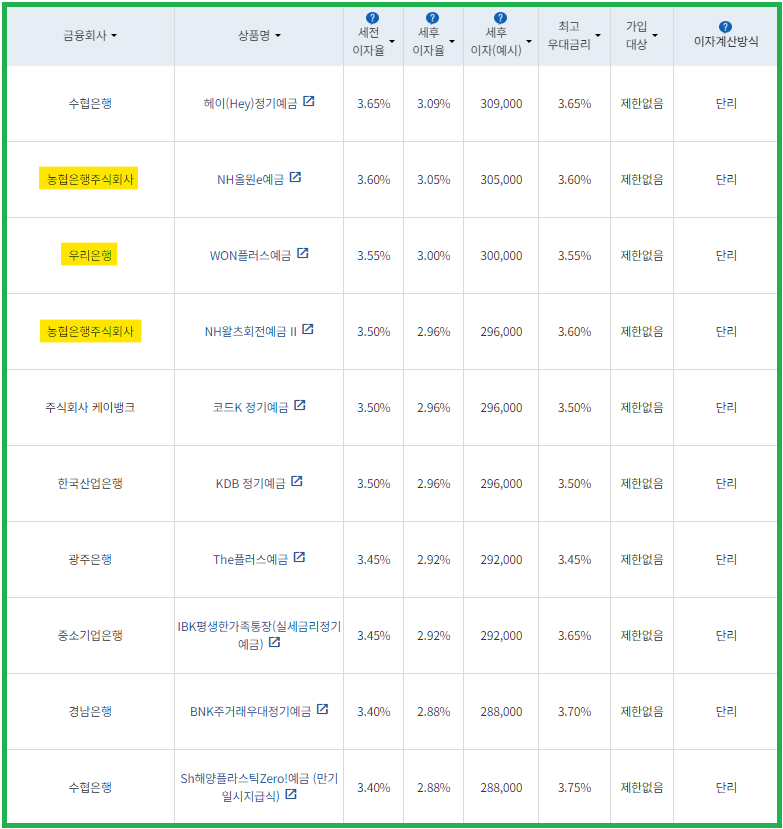Click external link icon next to NH왈츠회전예금 II
The width and height of the screenshot is (783, 829).
(x=308, y=329)
